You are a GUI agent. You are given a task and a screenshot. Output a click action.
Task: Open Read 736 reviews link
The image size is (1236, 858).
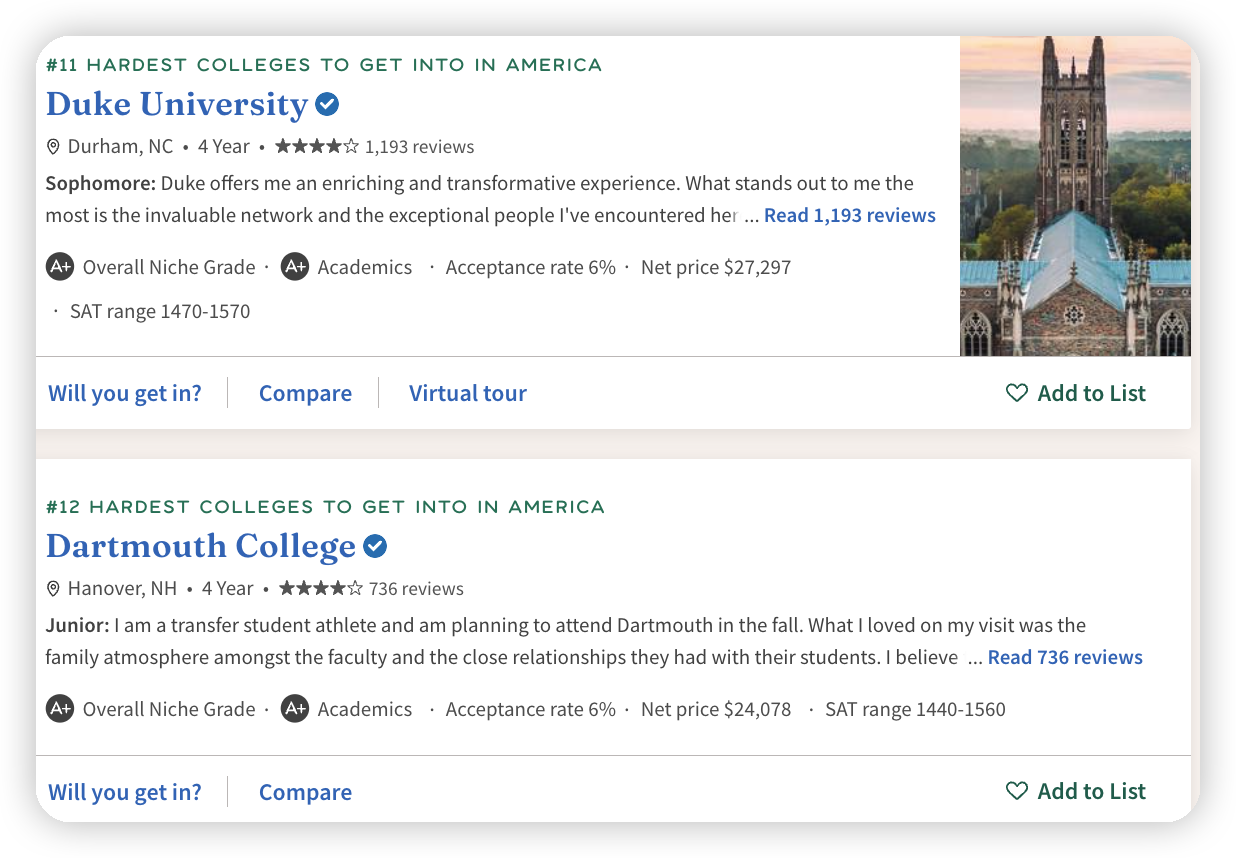coord(1065,657)
